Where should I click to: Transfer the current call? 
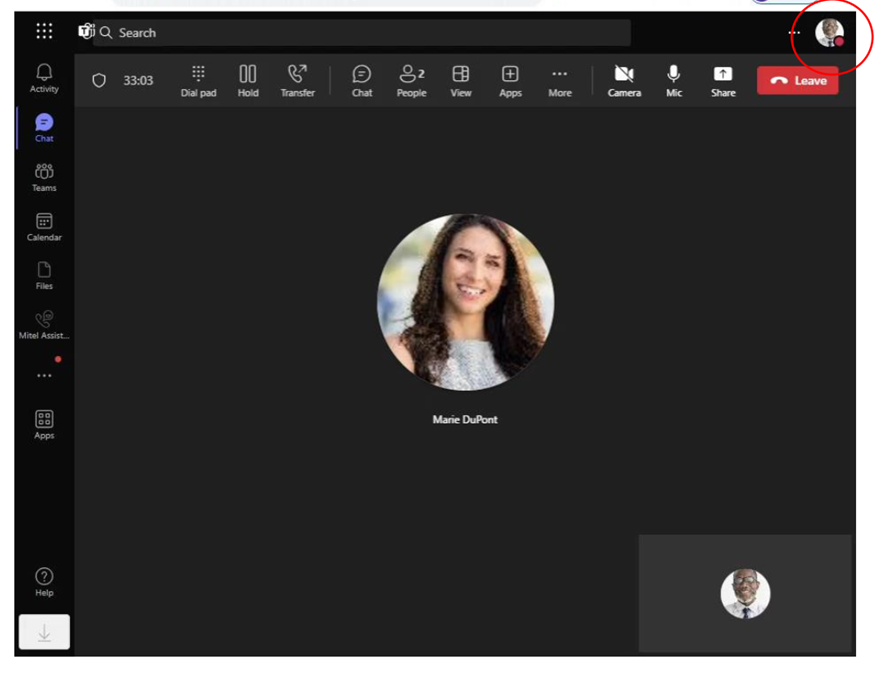(297, 80)
